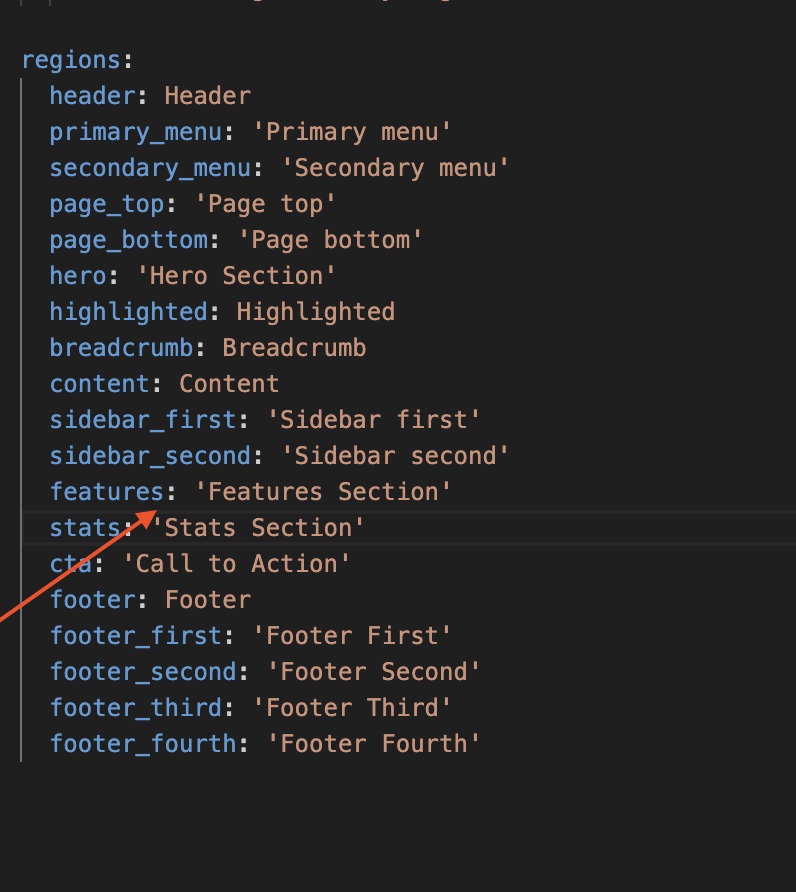Viewport: 796px width, 892px height.
Task: Place cursor on the 'footer_third' key
Action: point(136,708)
